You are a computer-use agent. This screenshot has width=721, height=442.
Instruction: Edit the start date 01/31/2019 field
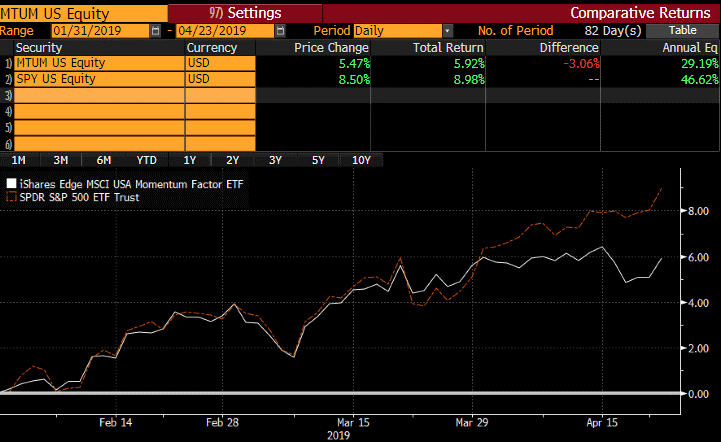100,31
